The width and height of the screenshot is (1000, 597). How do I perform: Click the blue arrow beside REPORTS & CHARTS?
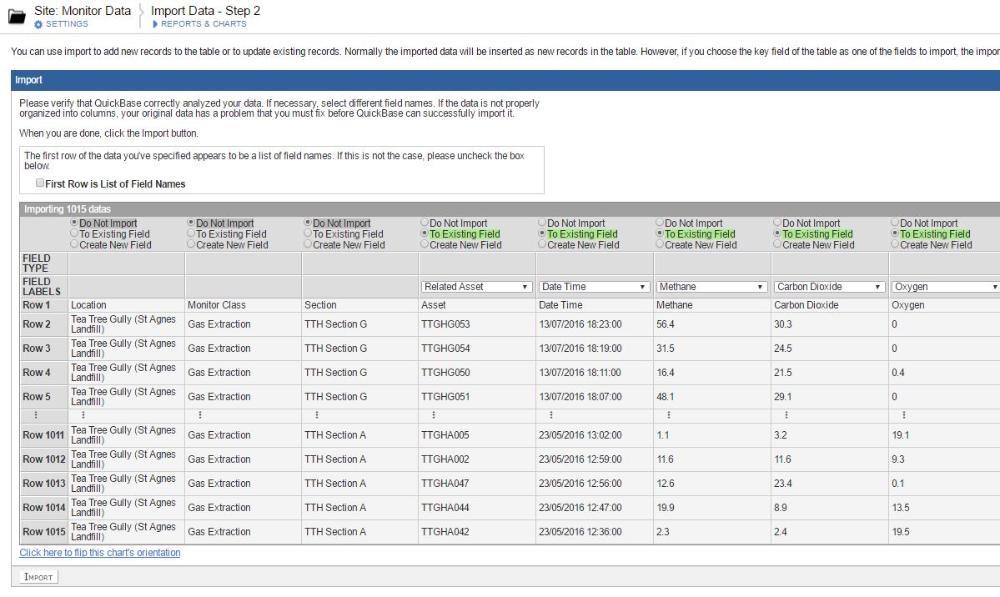[153, 22]
